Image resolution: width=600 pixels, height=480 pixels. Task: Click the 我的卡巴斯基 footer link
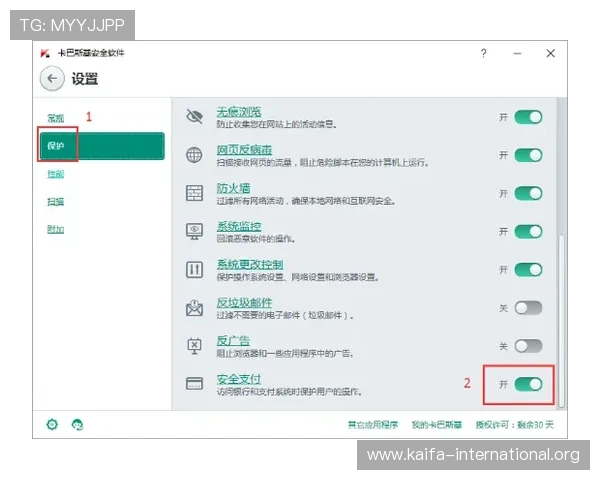[437, 424]
